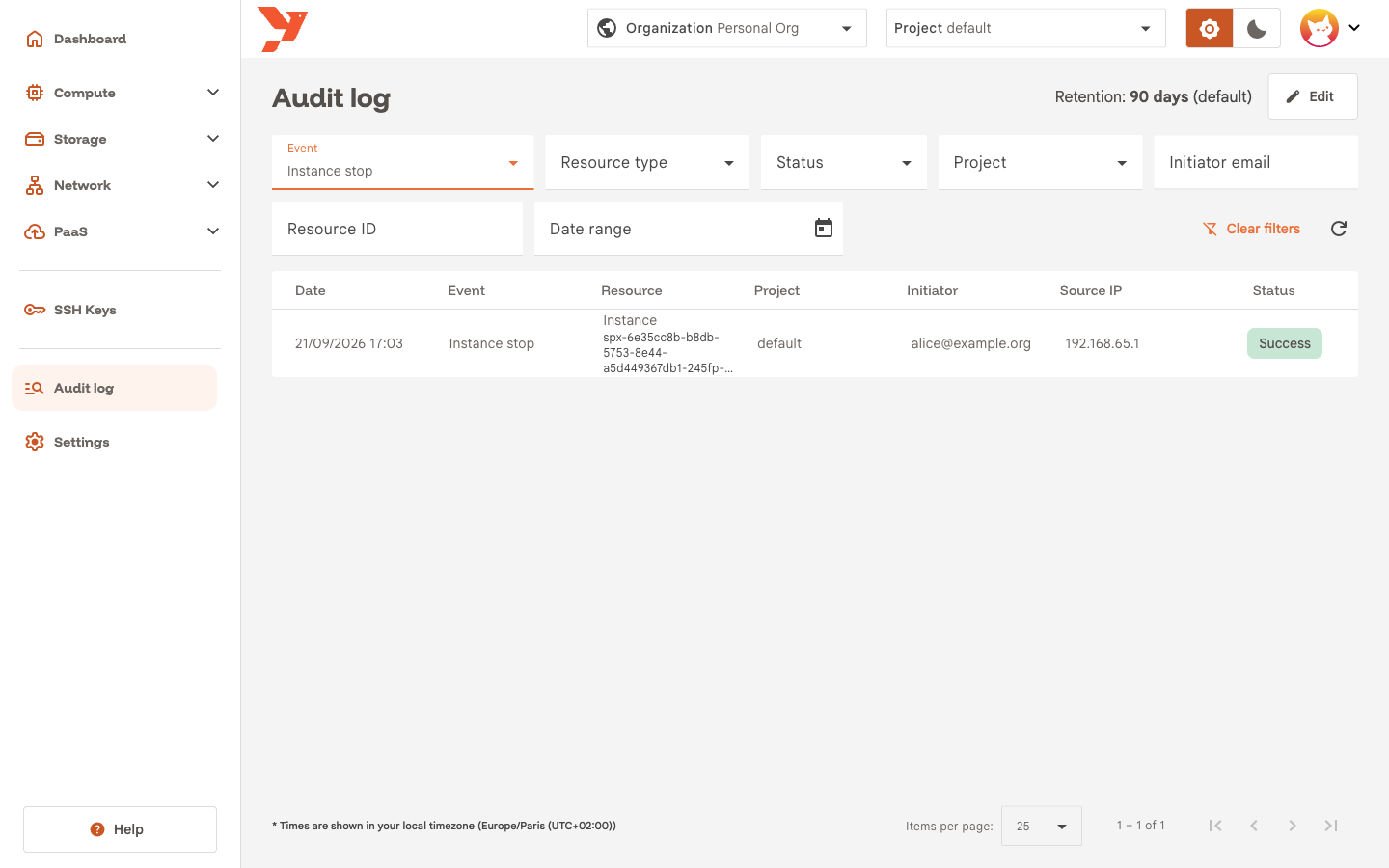Click the date 21/09/2026 17:03 cell

pos(349,343)
